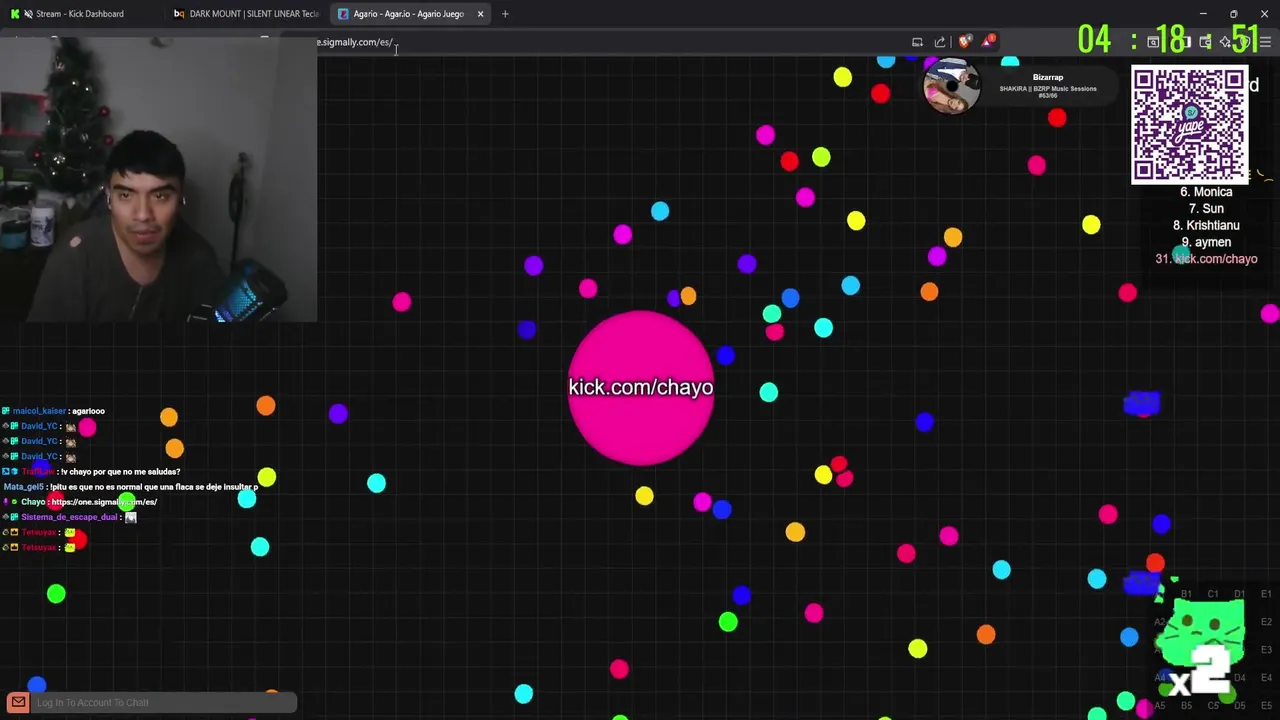This screenshot has height=720, width=1280.
Task: Click leaderboard entry 9. aymen
Action: pyautogui.click(x=1206, y=242)
